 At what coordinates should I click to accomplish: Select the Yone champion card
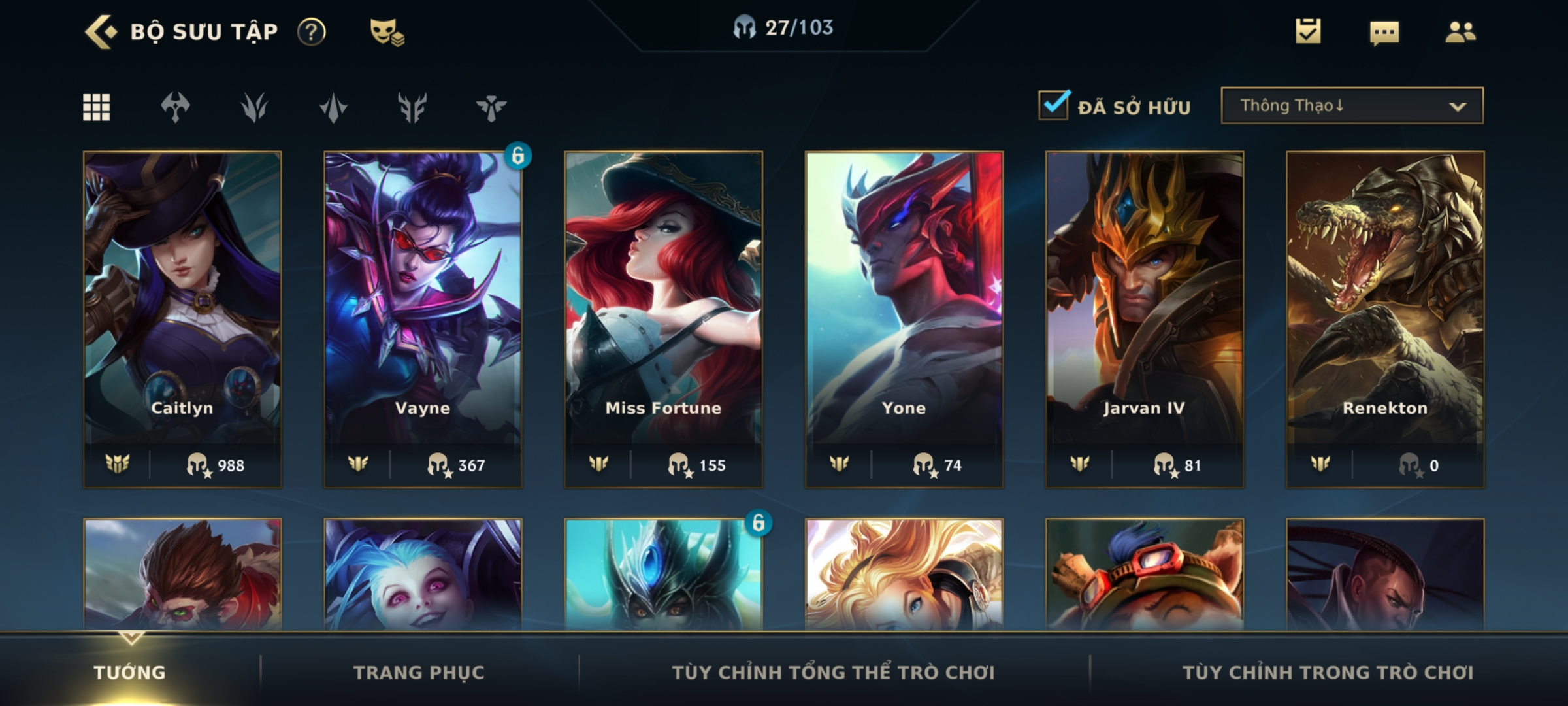(904, 320)
